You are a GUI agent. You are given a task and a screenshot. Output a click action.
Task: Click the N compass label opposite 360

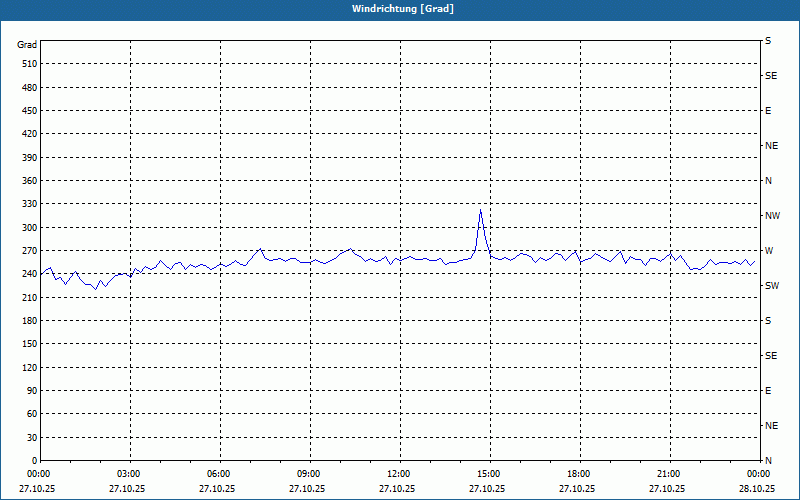(x=768, y=181)
